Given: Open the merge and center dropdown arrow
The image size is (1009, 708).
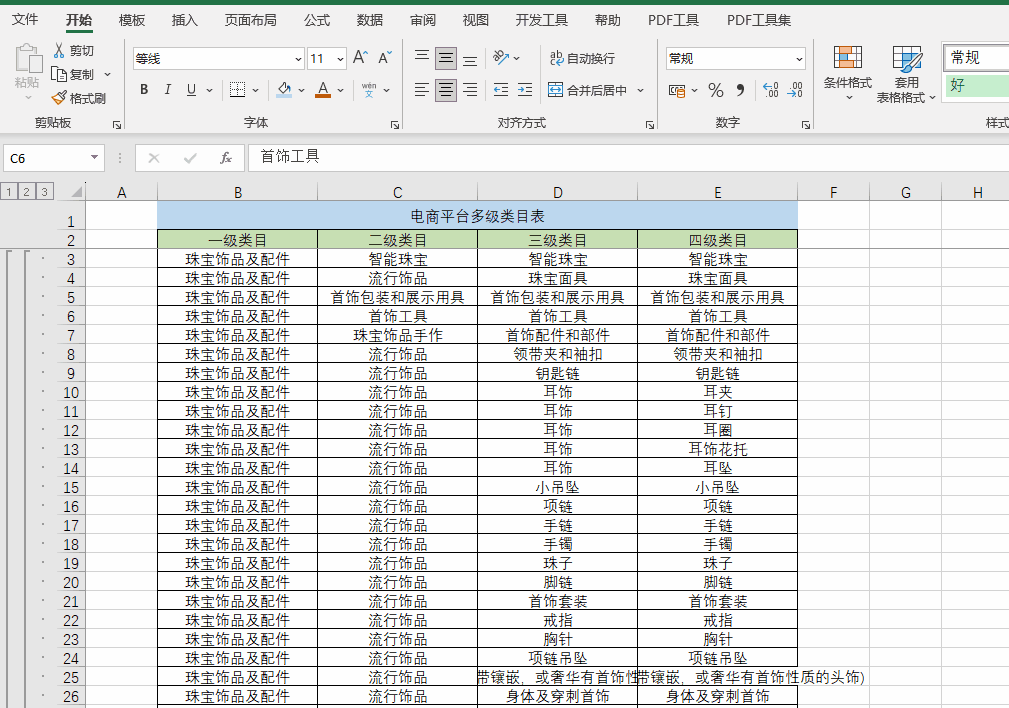Looking at the screenshot, I should [640, 90].
